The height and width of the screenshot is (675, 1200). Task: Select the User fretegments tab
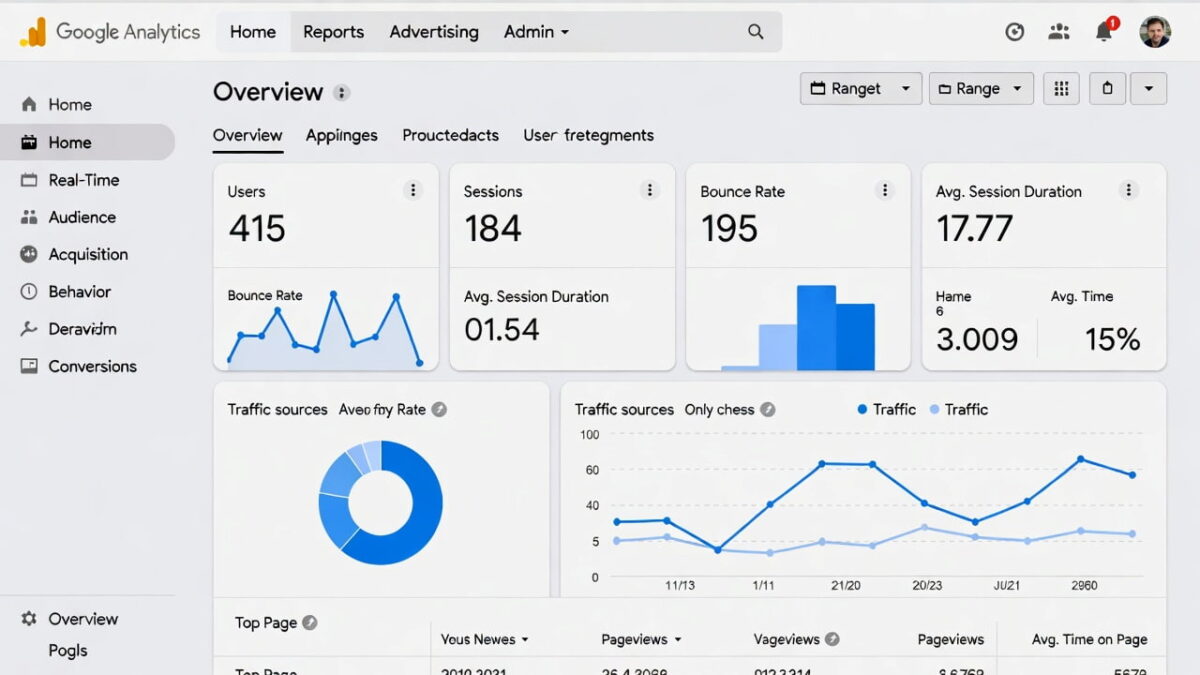pyautogui.click(x=588, y=135)
